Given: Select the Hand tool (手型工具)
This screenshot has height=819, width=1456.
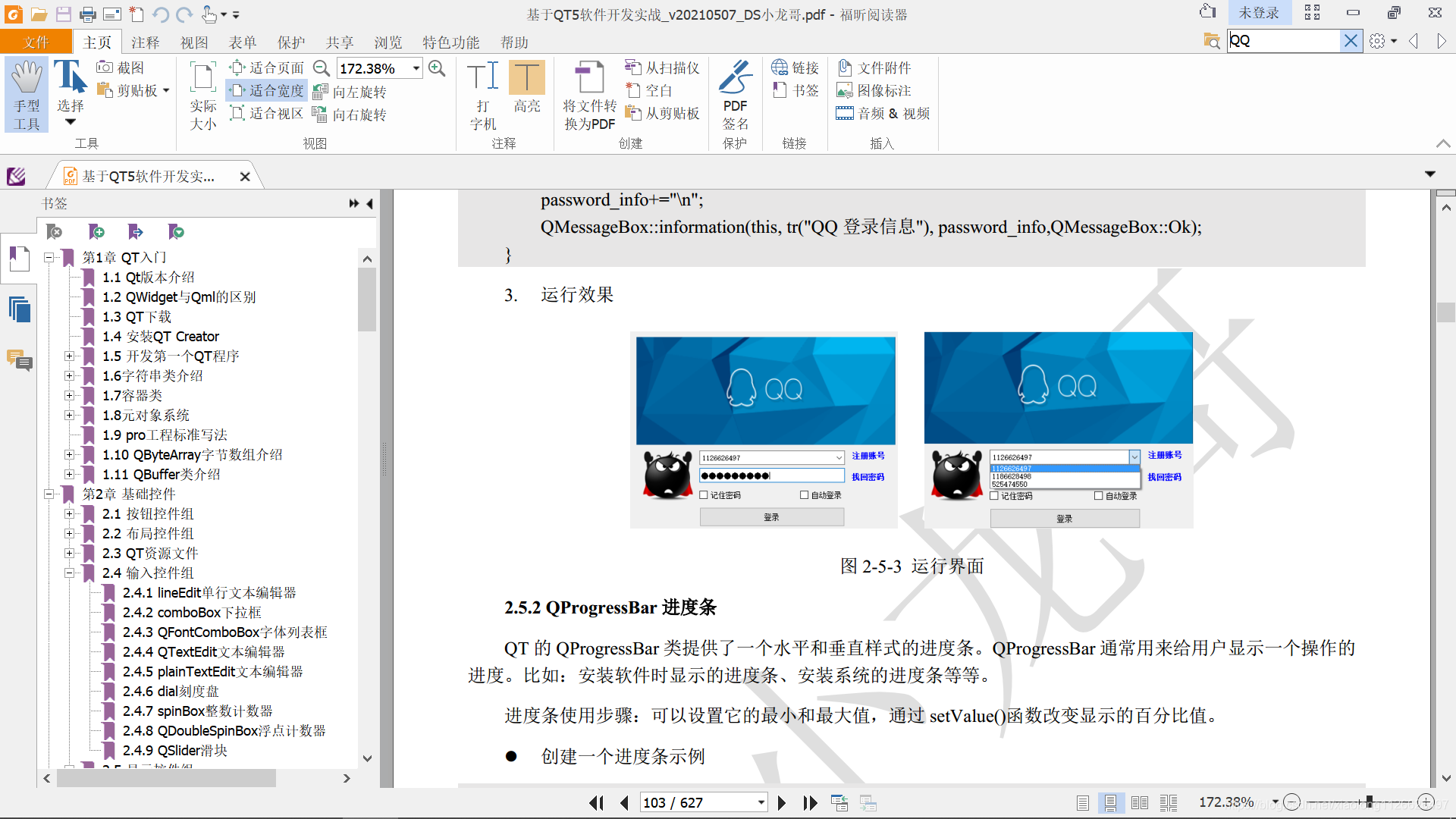Looking at the screenshot, I should pos(27,95).
